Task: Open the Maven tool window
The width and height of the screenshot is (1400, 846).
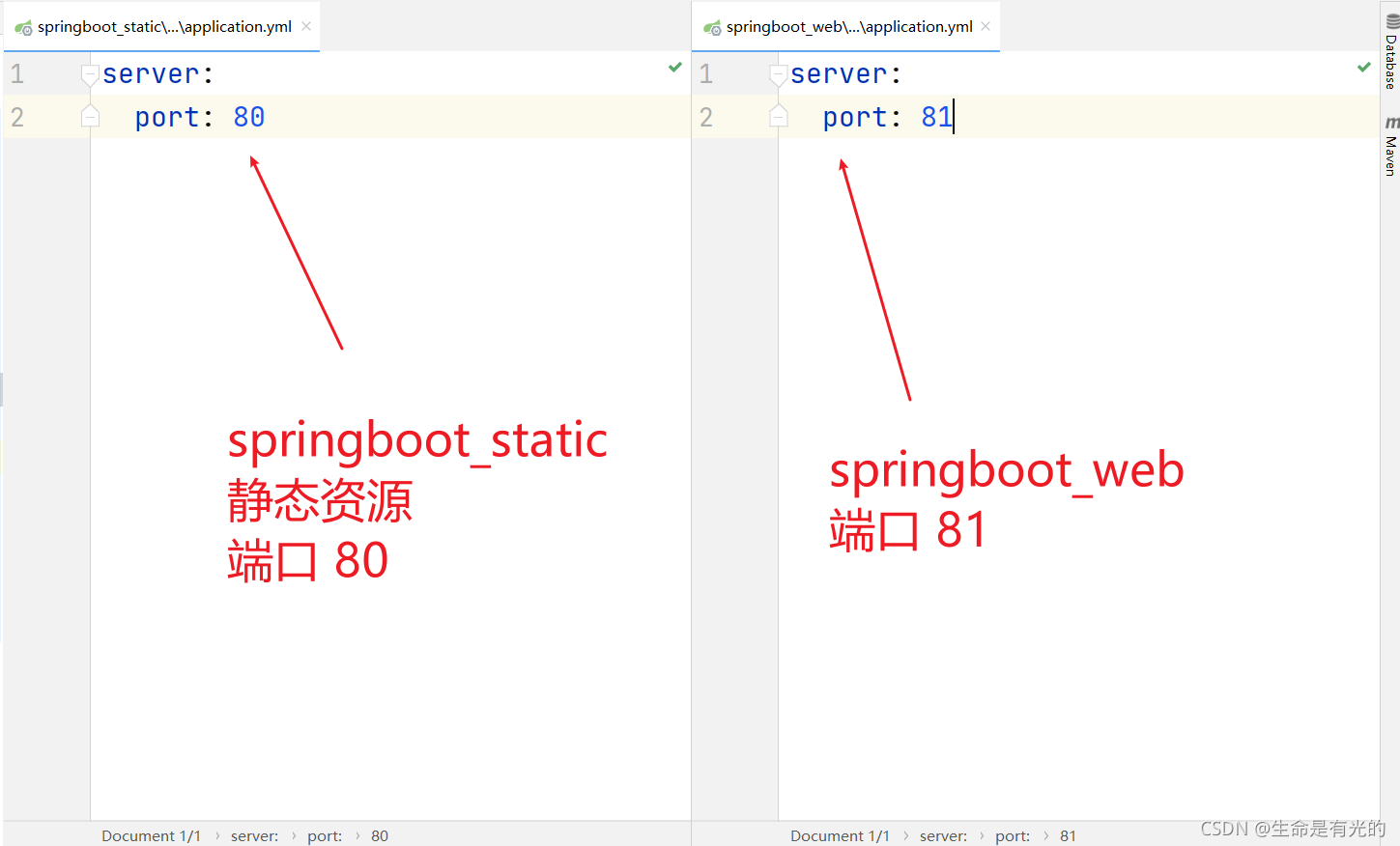Action: tap(1391, 146)
